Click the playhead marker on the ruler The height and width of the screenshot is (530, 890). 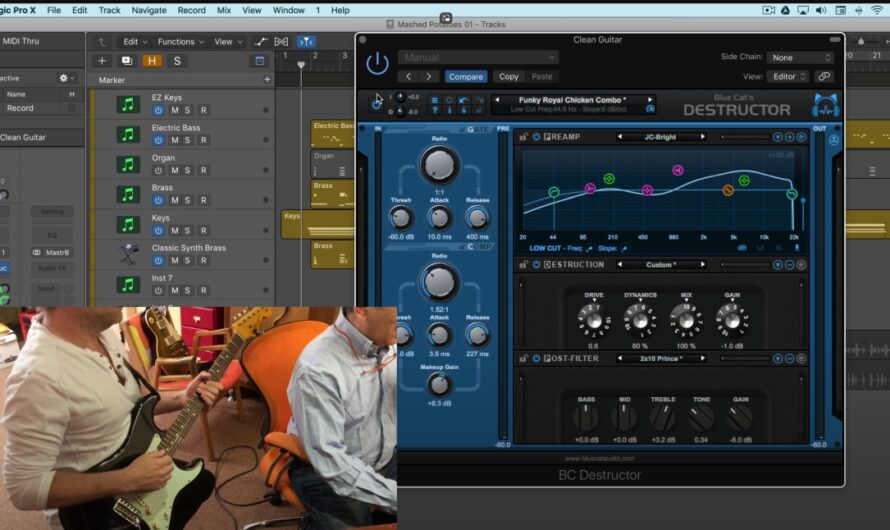(x=301, y=65)
